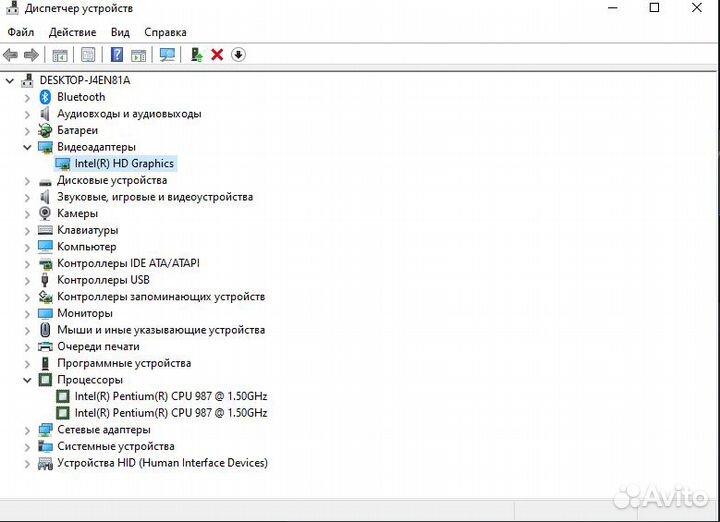Viewport: 720px width, 522px height.
Task: Select the Батареи label
Action: pyautogui.click(x=77, y=130)
